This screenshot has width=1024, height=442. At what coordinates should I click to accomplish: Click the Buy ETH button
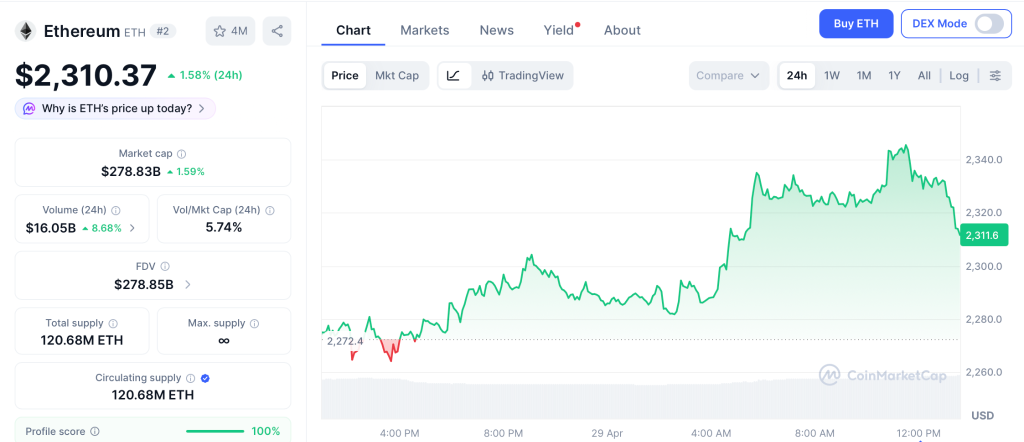pyautogui.click(x=855, y=24)
